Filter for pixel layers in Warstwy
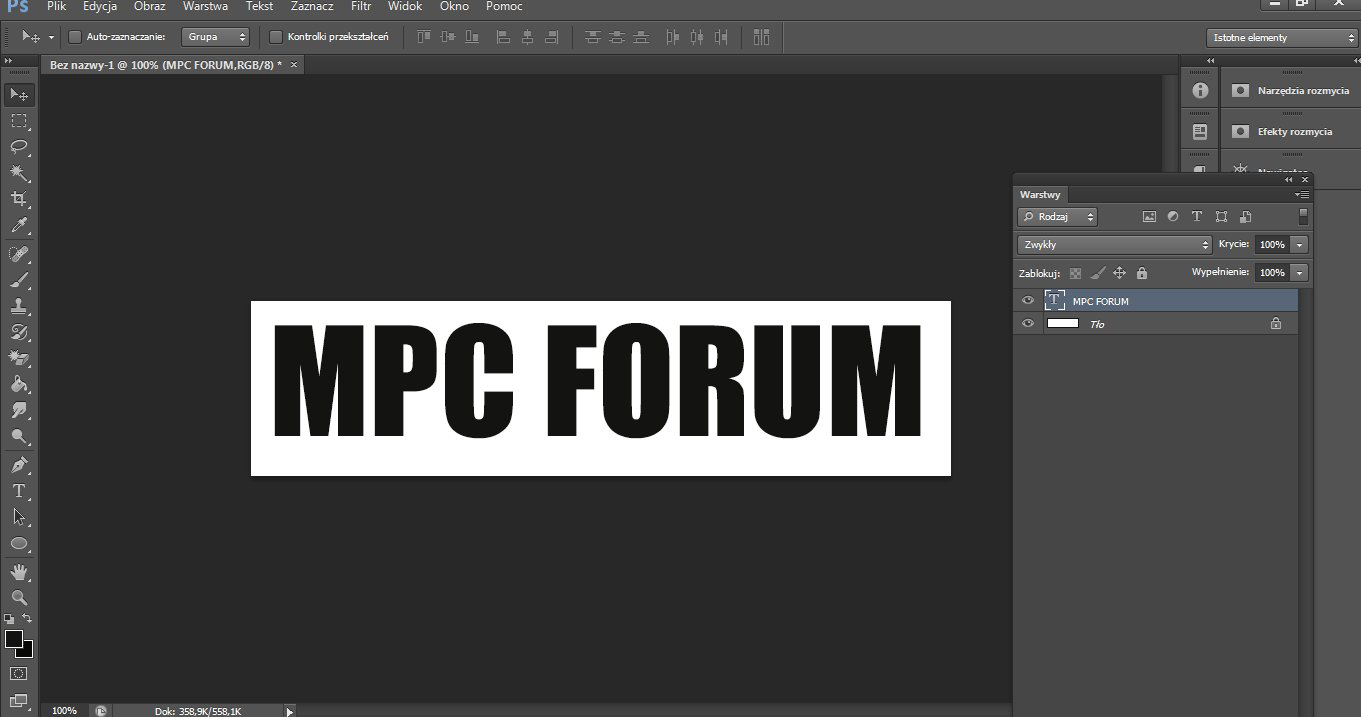The width and height of the screenshot is (1361, 717). click(x=1149, y=216)
